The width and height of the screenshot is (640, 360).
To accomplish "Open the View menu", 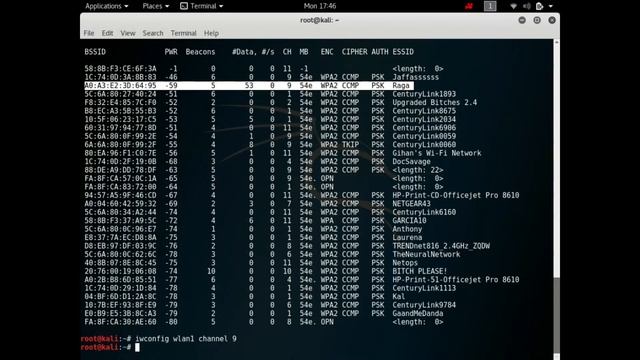I will (128, 33).
